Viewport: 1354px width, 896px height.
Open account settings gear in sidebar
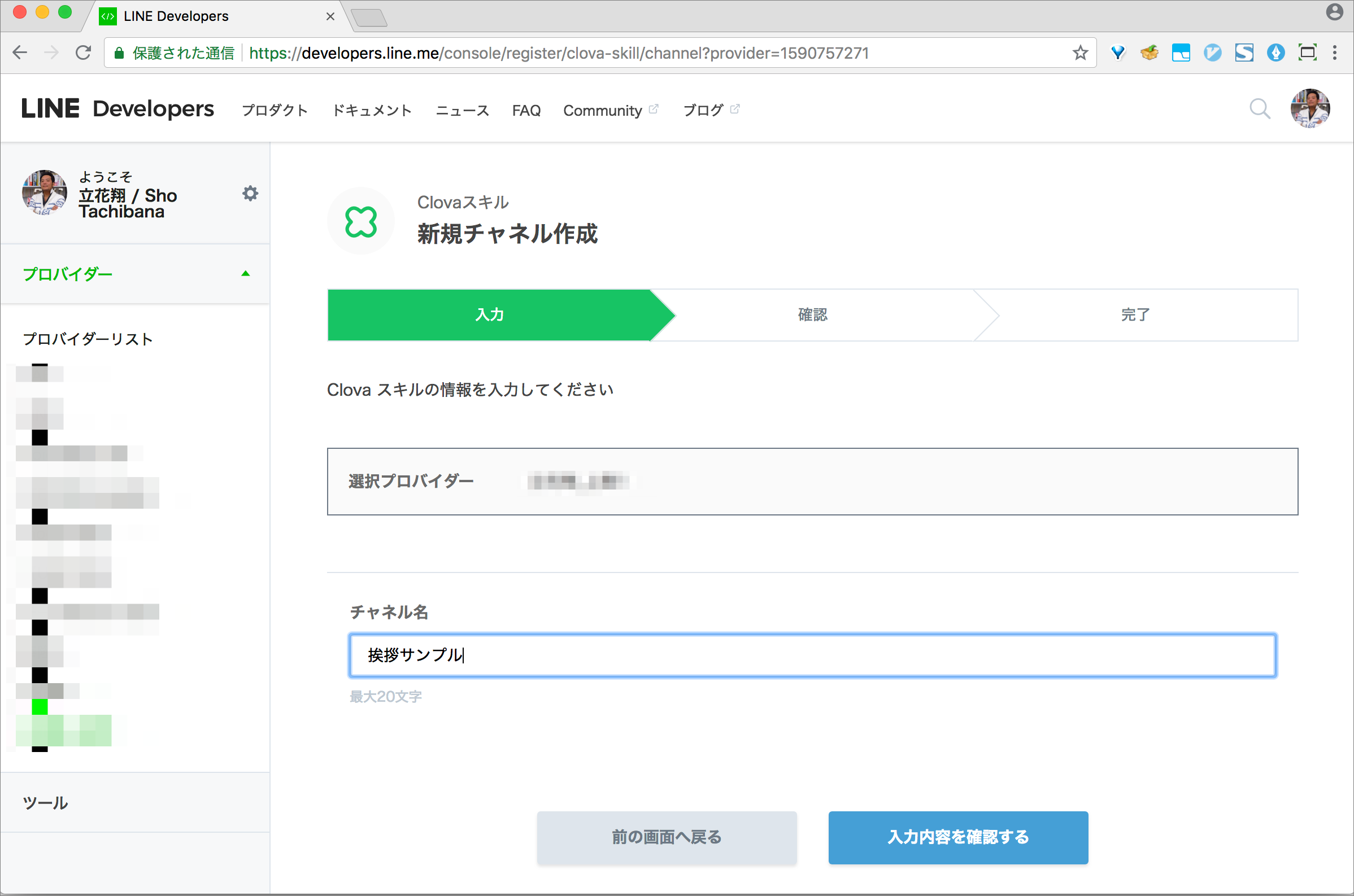(250, 194)
